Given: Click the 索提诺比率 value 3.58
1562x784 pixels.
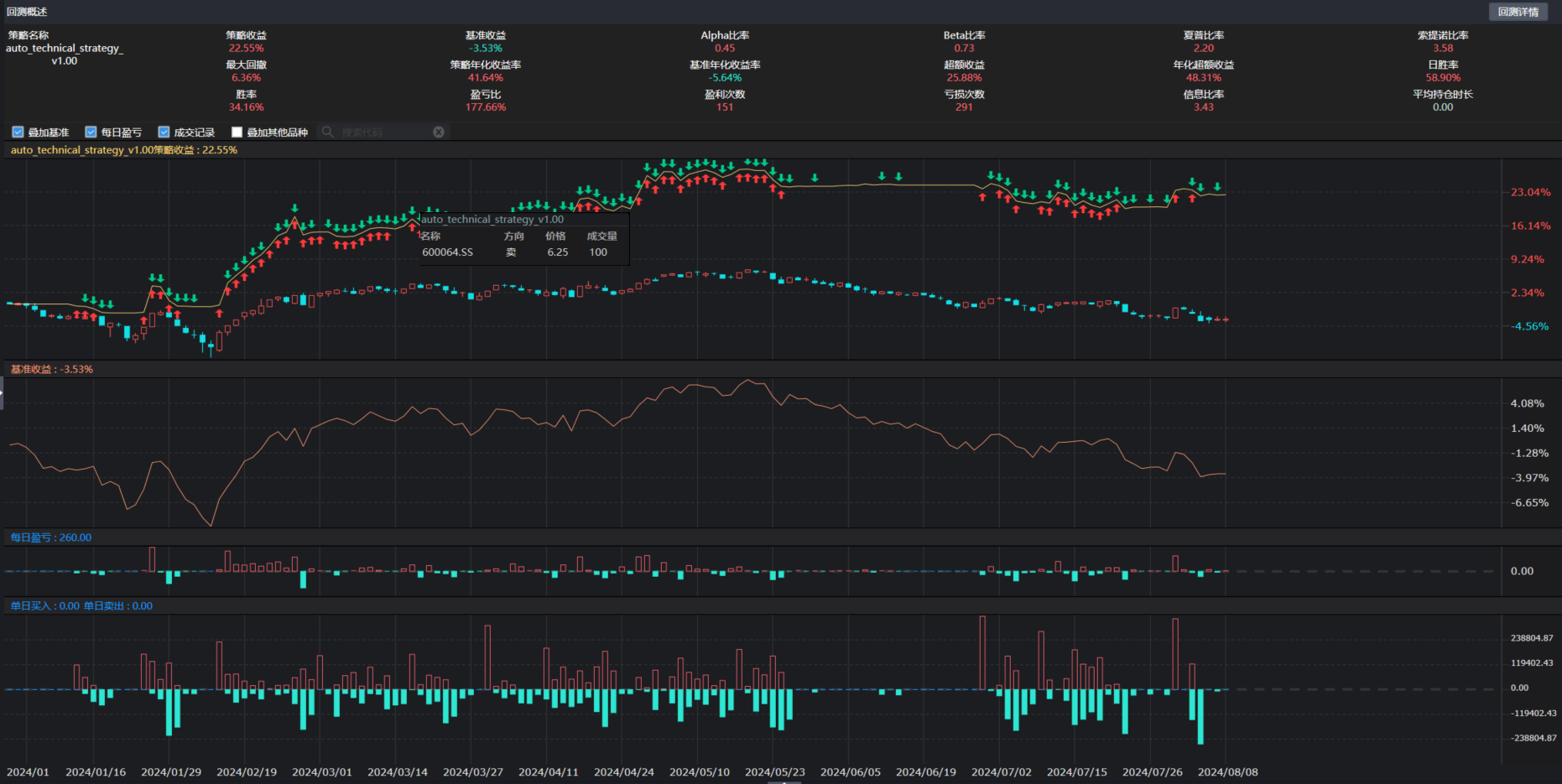Looking at the screenshot, I should click(1443, 49).
